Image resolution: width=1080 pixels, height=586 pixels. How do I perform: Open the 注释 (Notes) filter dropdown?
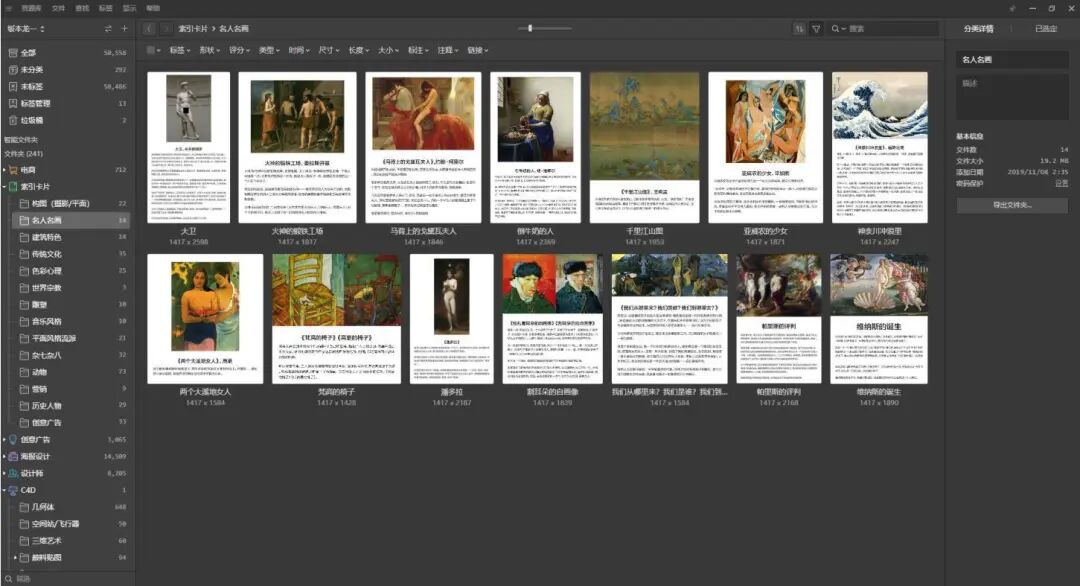click(x=448, y=50)
